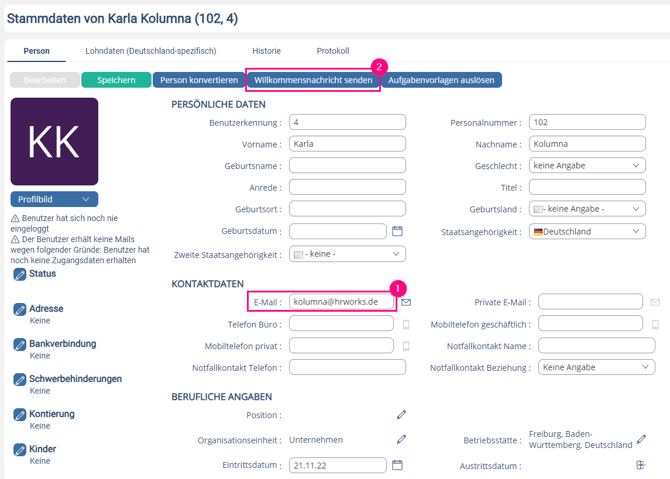This screenshot has height=479, width=670.
Task: Click the edit pencil icon beside Adresse
Action: 20,310
